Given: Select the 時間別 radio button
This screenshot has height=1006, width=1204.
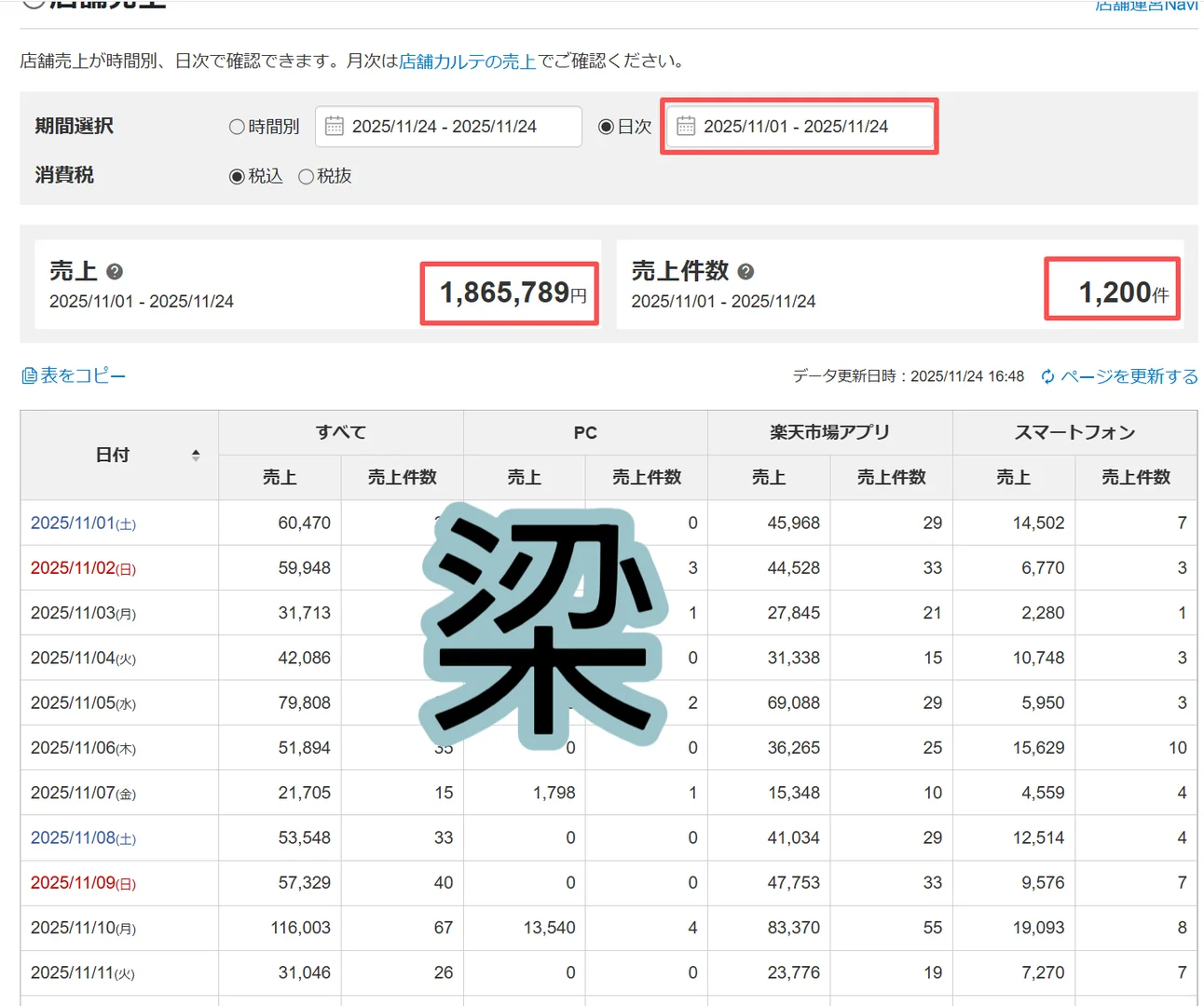Looking at the screenshot, I should [237, 127].
